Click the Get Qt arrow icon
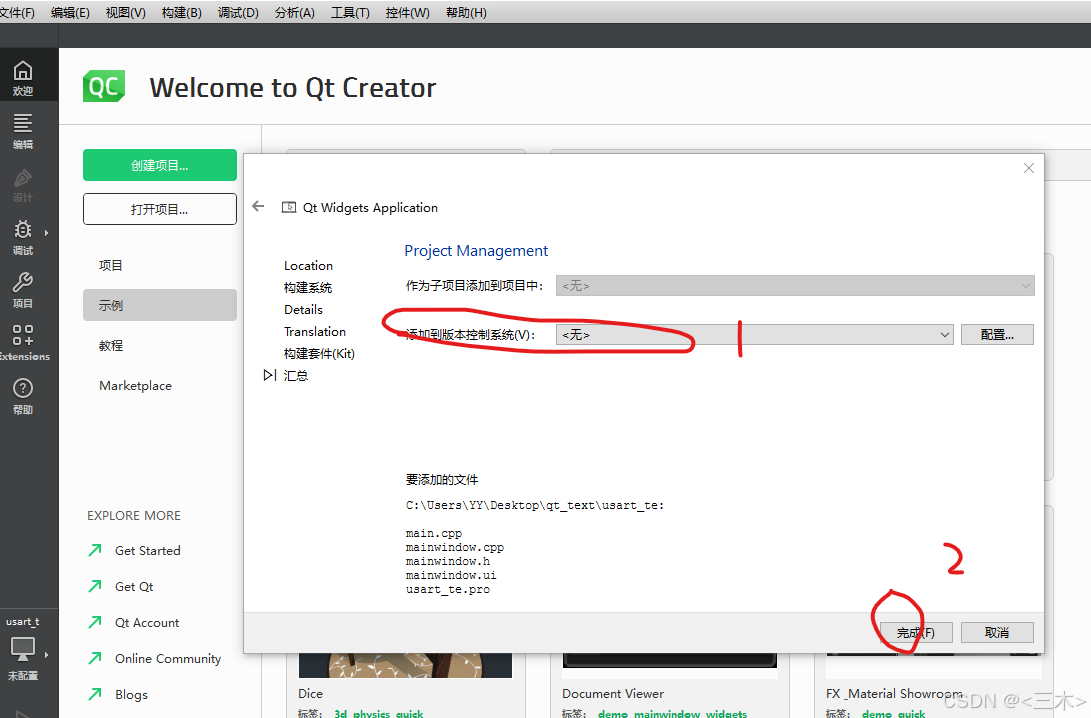This screenshot has width=1091, height=718. [x=95, y=587]
